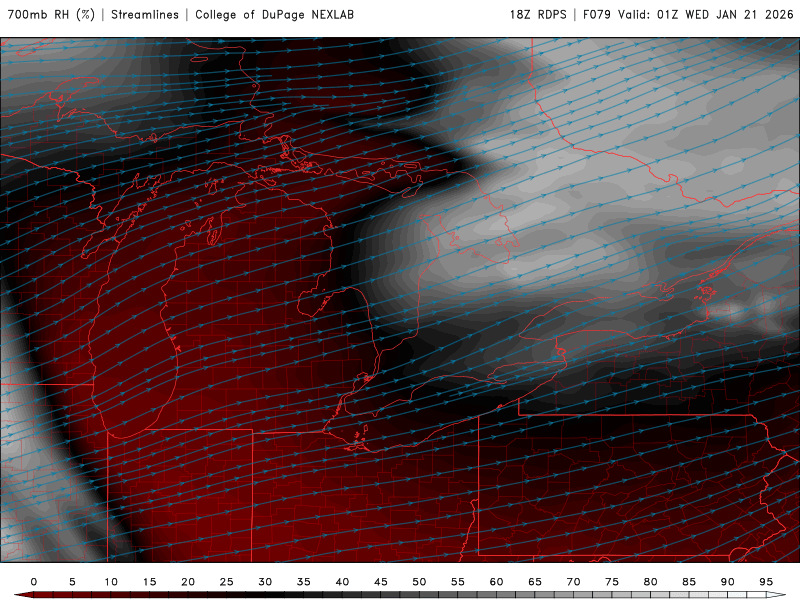The width and height of the screenshot is (800, 600).
Task: Click the colorbar label '25'
Action: pyautogui.click(x=227, y=582)
